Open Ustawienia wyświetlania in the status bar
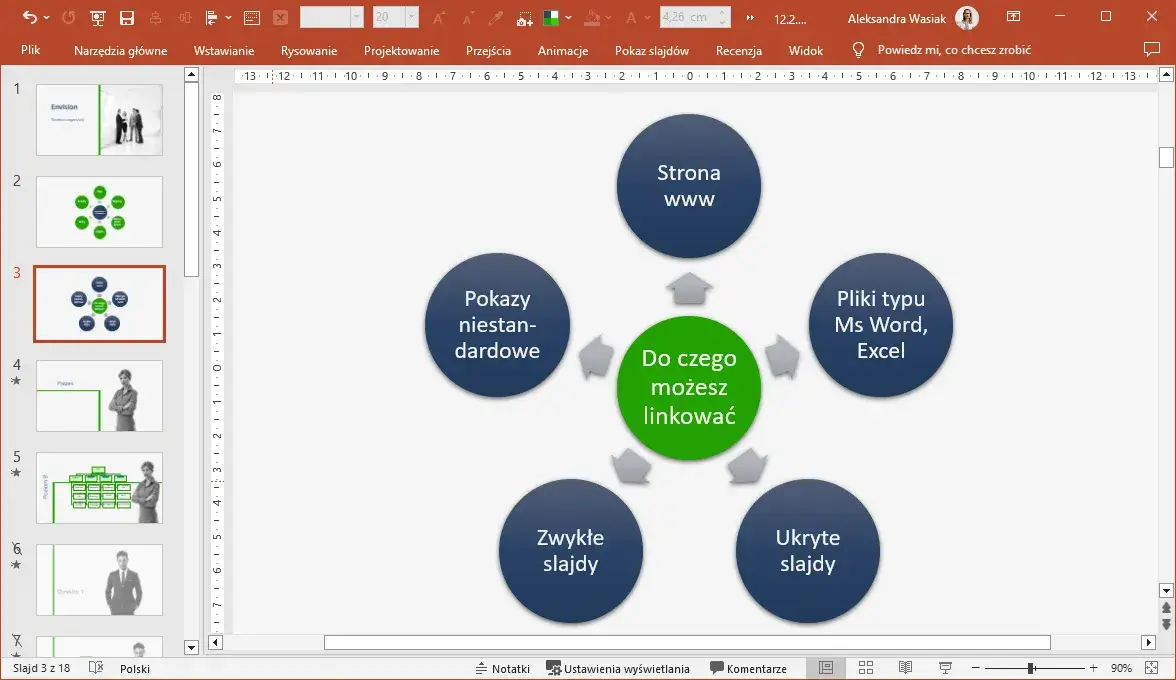Screen dimensions: 1176x680 click(x=619, y=667)
